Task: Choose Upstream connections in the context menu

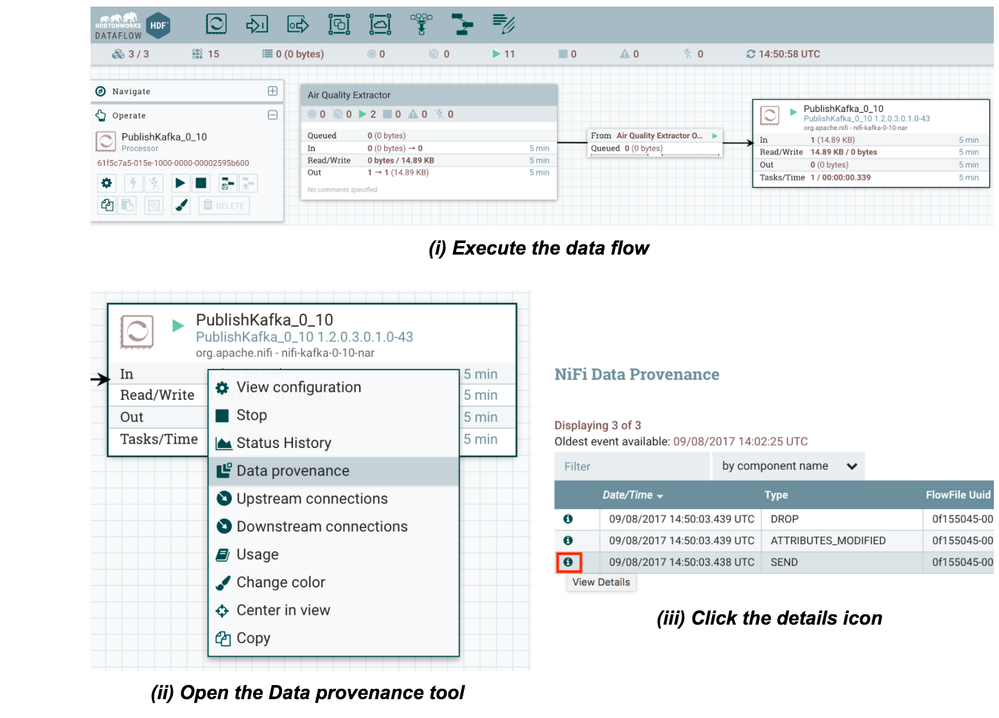Action: (333, 499)
